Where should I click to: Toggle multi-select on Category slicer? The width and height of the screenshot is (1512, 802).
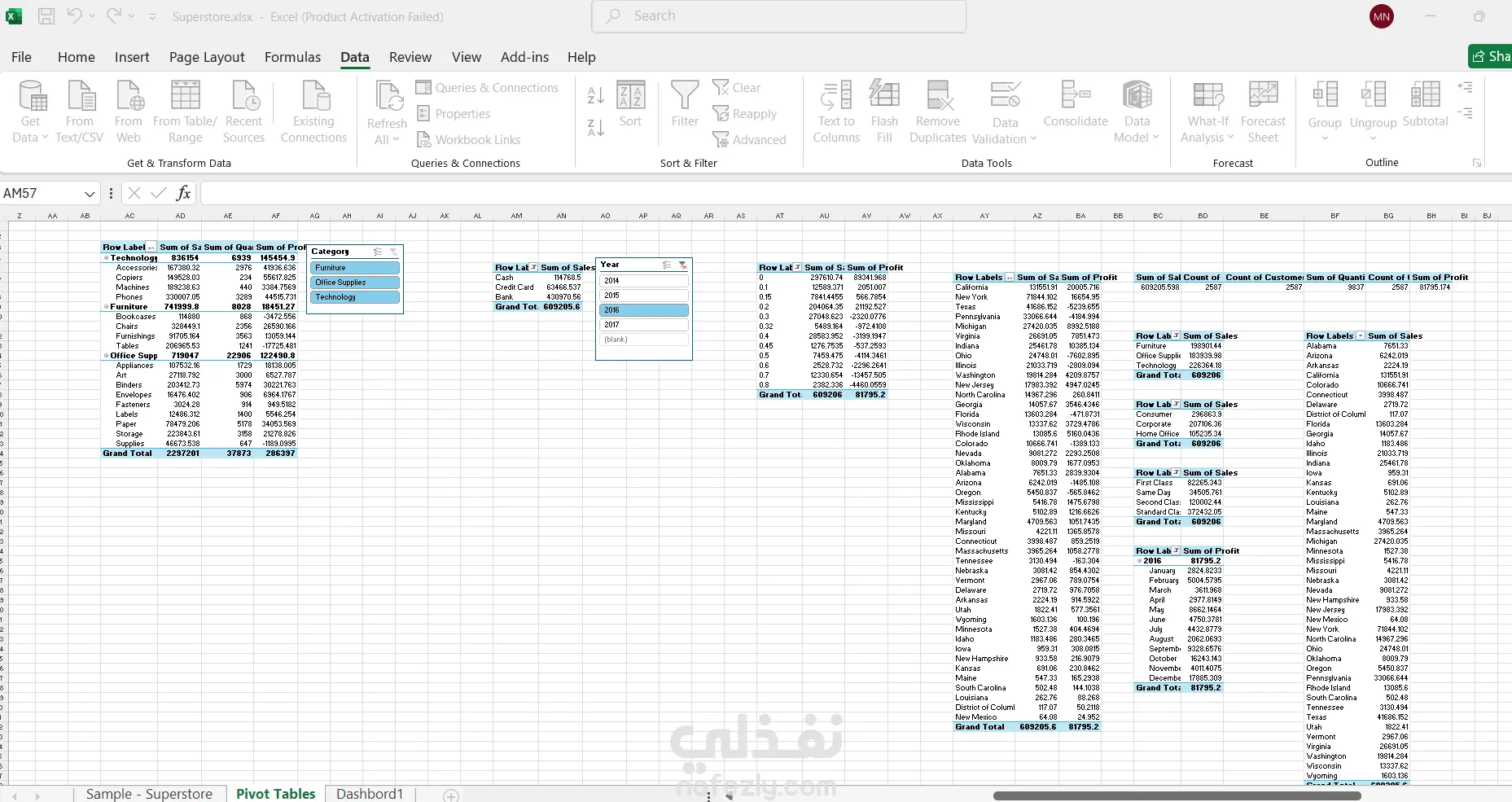378,252
